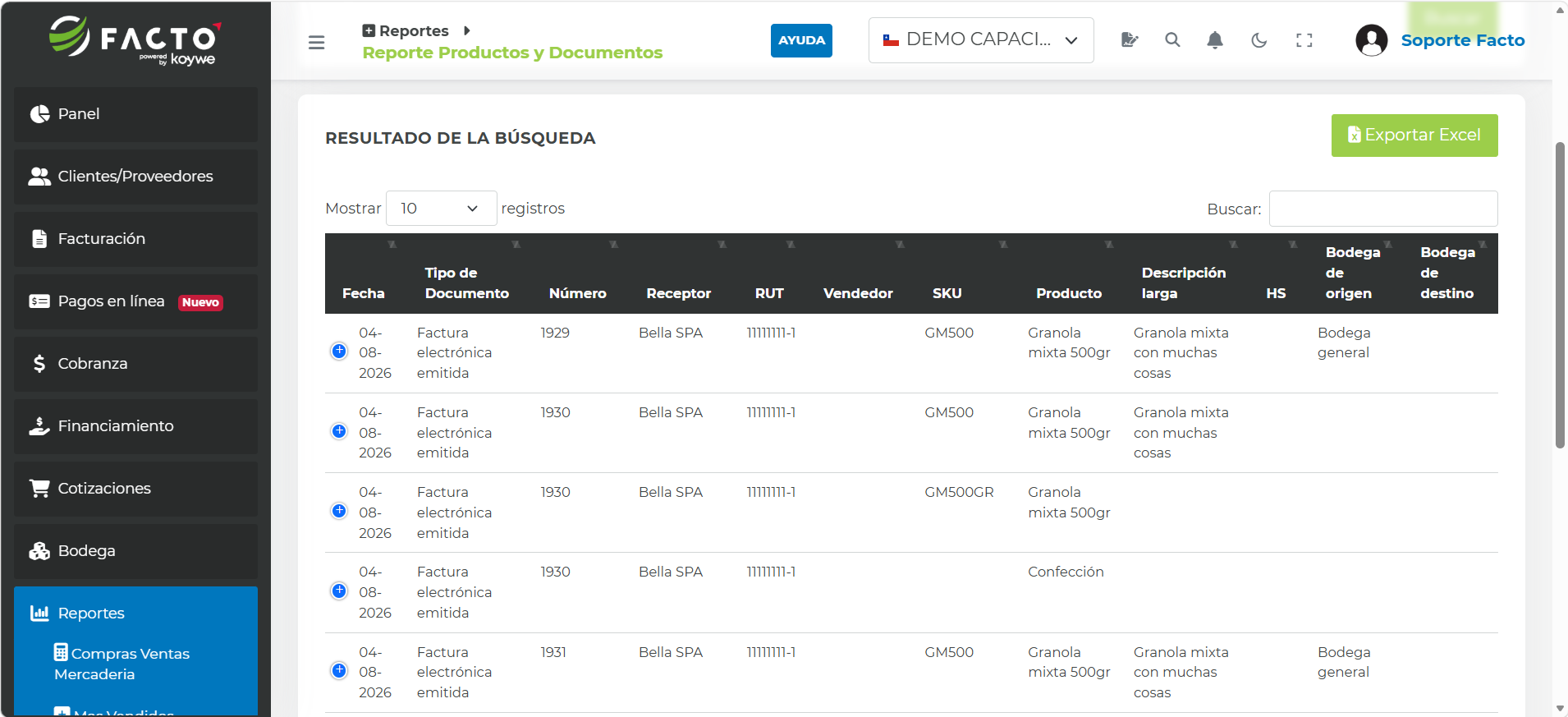1568x717 pixels.
Task: Open the Bodega sidebar menu
Action: pyautogui.click(x=135, y=551)
